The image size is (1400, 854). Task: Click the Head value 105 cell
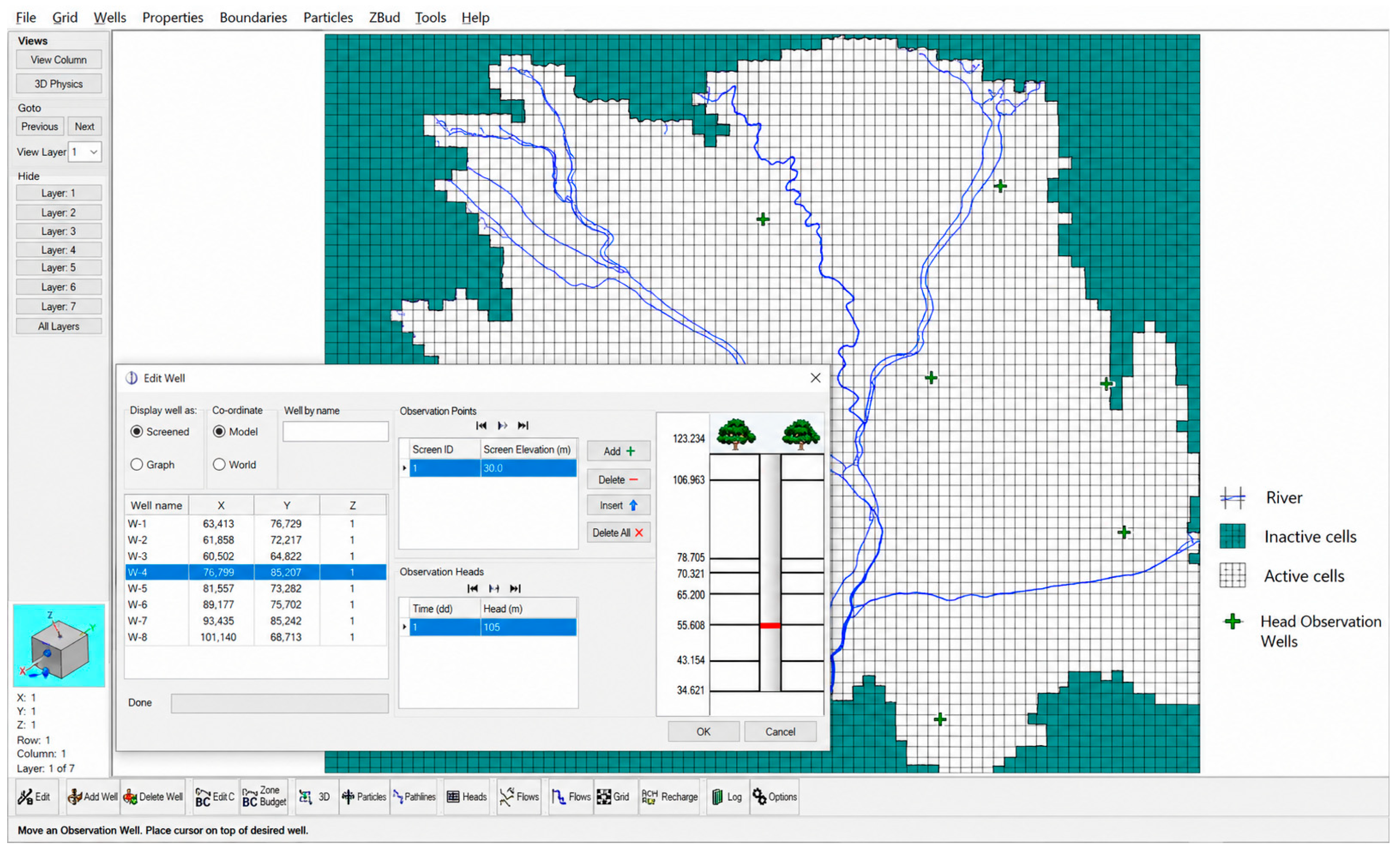coord(528,627)
